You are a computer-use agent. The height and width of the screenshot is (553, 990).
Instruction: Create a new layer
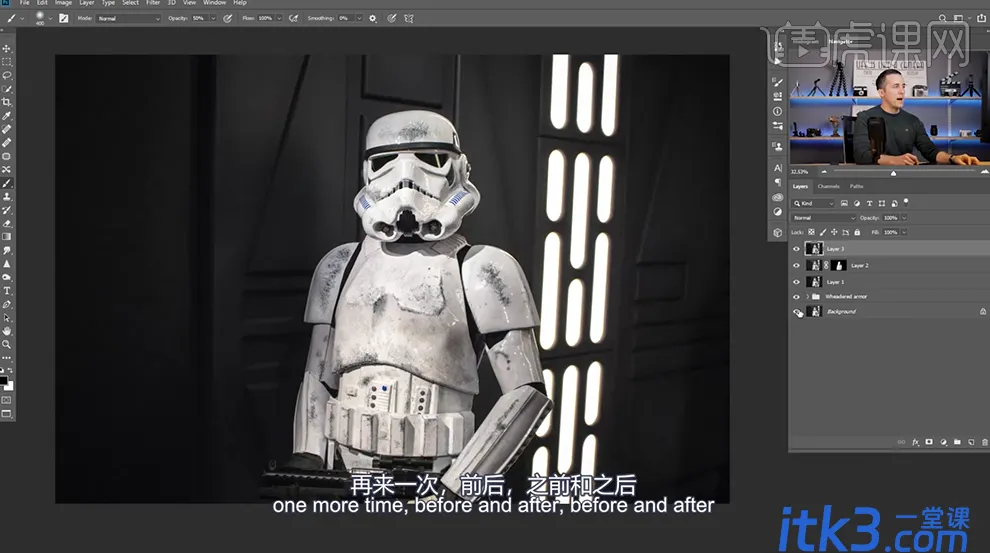click(x=971, y=443)
